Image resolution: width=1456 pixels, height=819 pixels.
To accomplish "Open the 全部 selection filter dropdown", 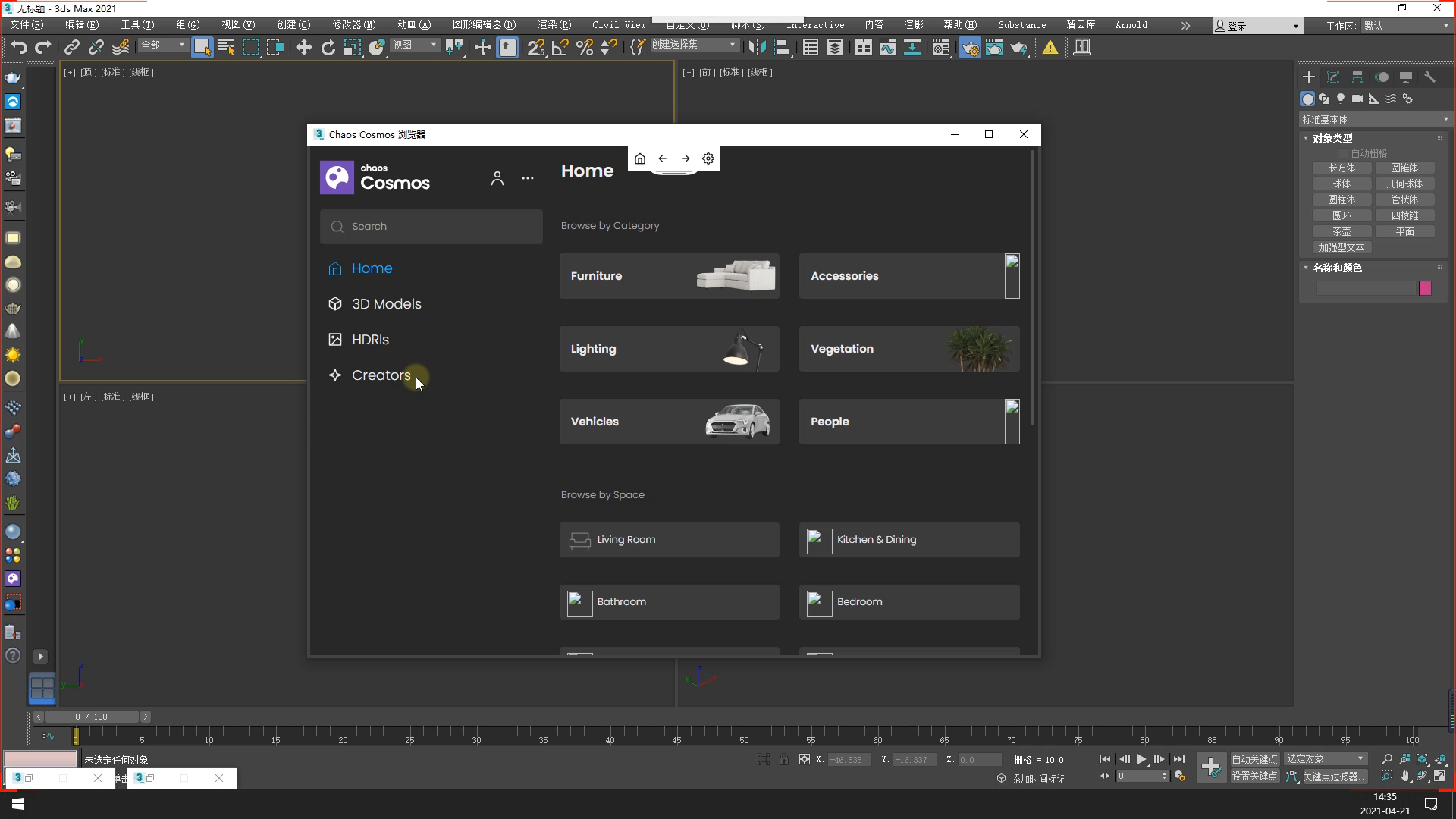I will click(162, 45).
